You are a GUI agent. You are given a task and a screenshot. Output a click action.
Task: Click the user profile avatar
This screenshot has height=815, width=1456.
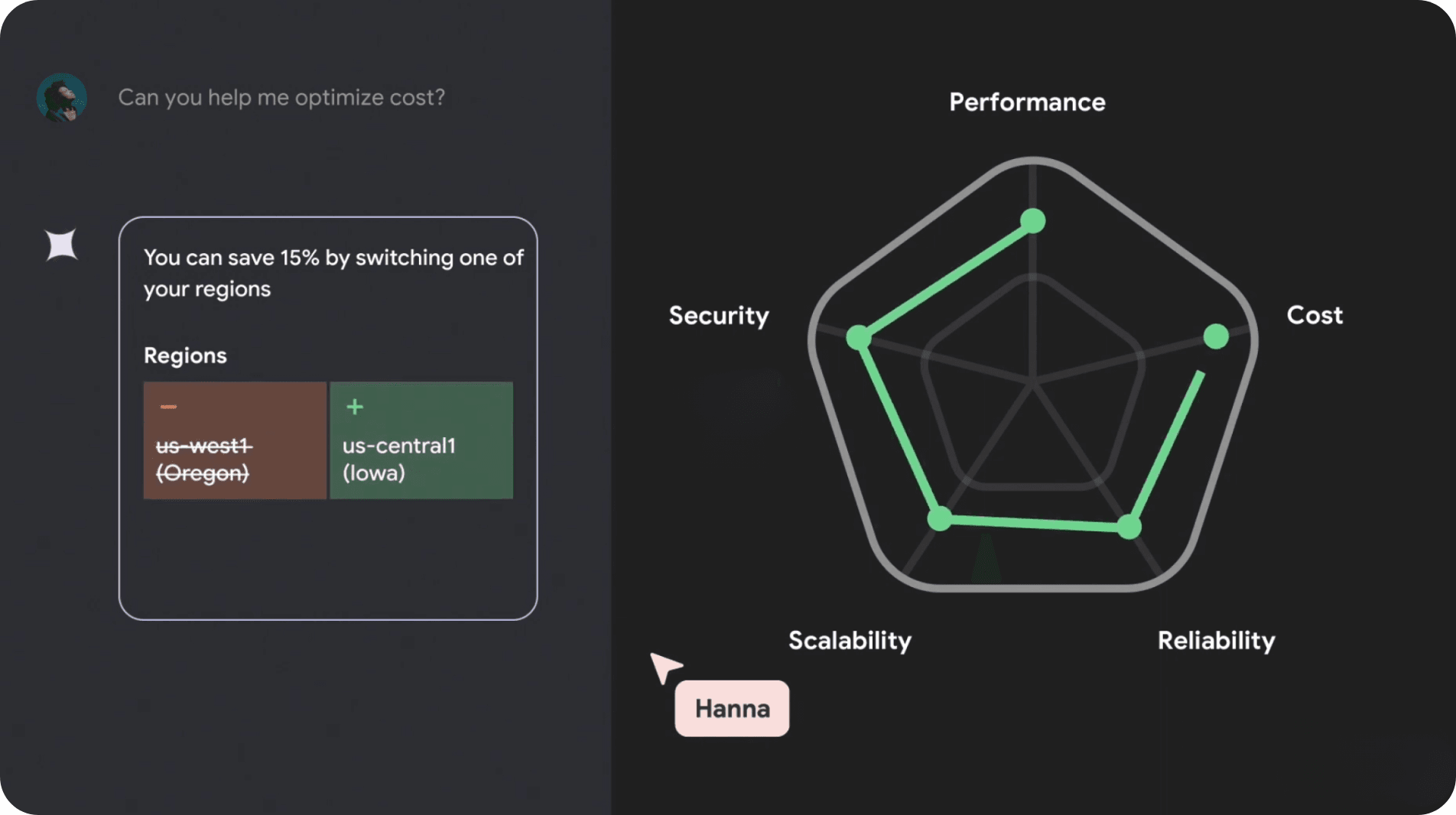click(61, 98)
